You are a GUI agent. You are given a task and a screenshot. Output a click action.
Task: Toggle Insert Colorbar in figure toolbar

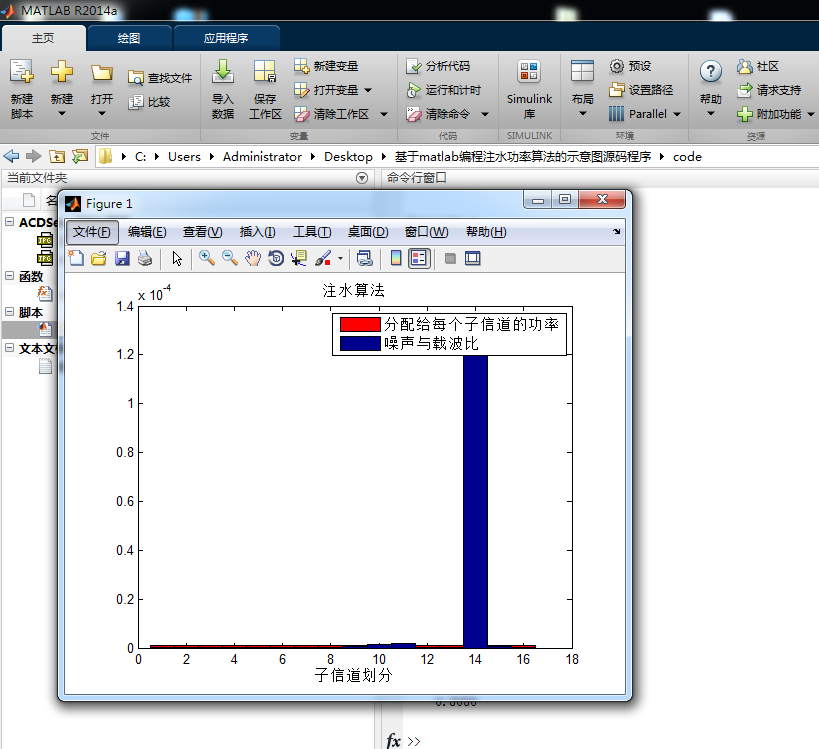click(396, 259)
